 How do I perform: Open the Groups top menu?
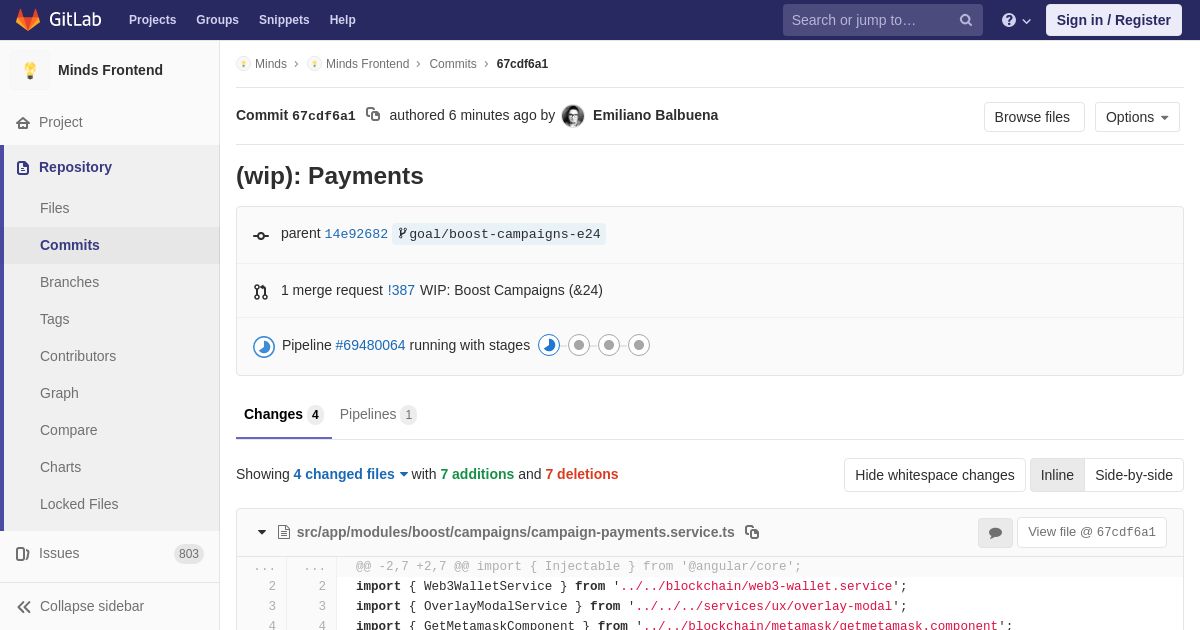pyautogui.click(x=217, y=20)
